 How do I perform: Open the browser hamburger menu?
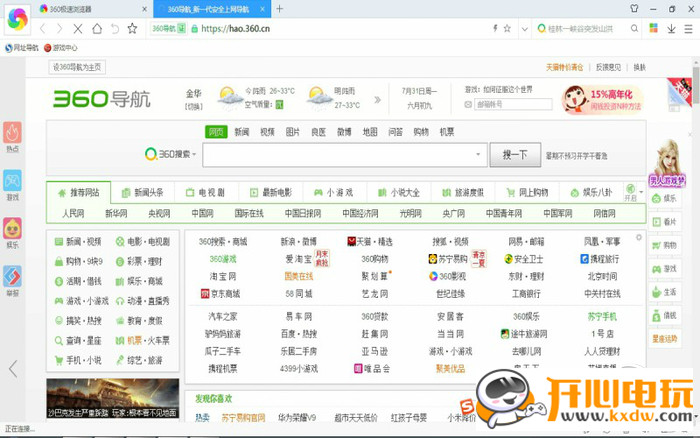pos(688,29)
